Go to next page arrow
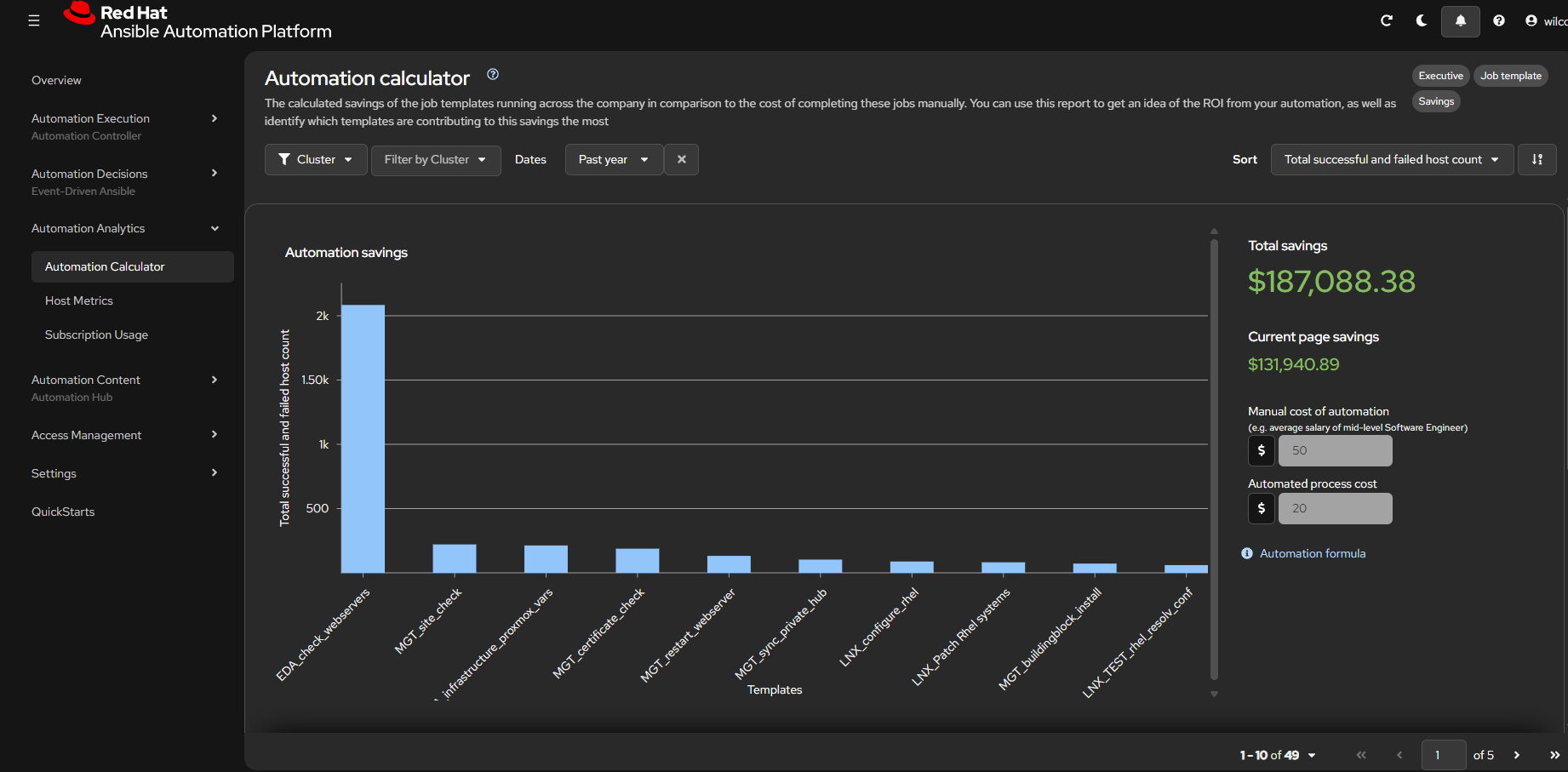1568x772 pixels. pyautogui.click(x=1516, y=755)
